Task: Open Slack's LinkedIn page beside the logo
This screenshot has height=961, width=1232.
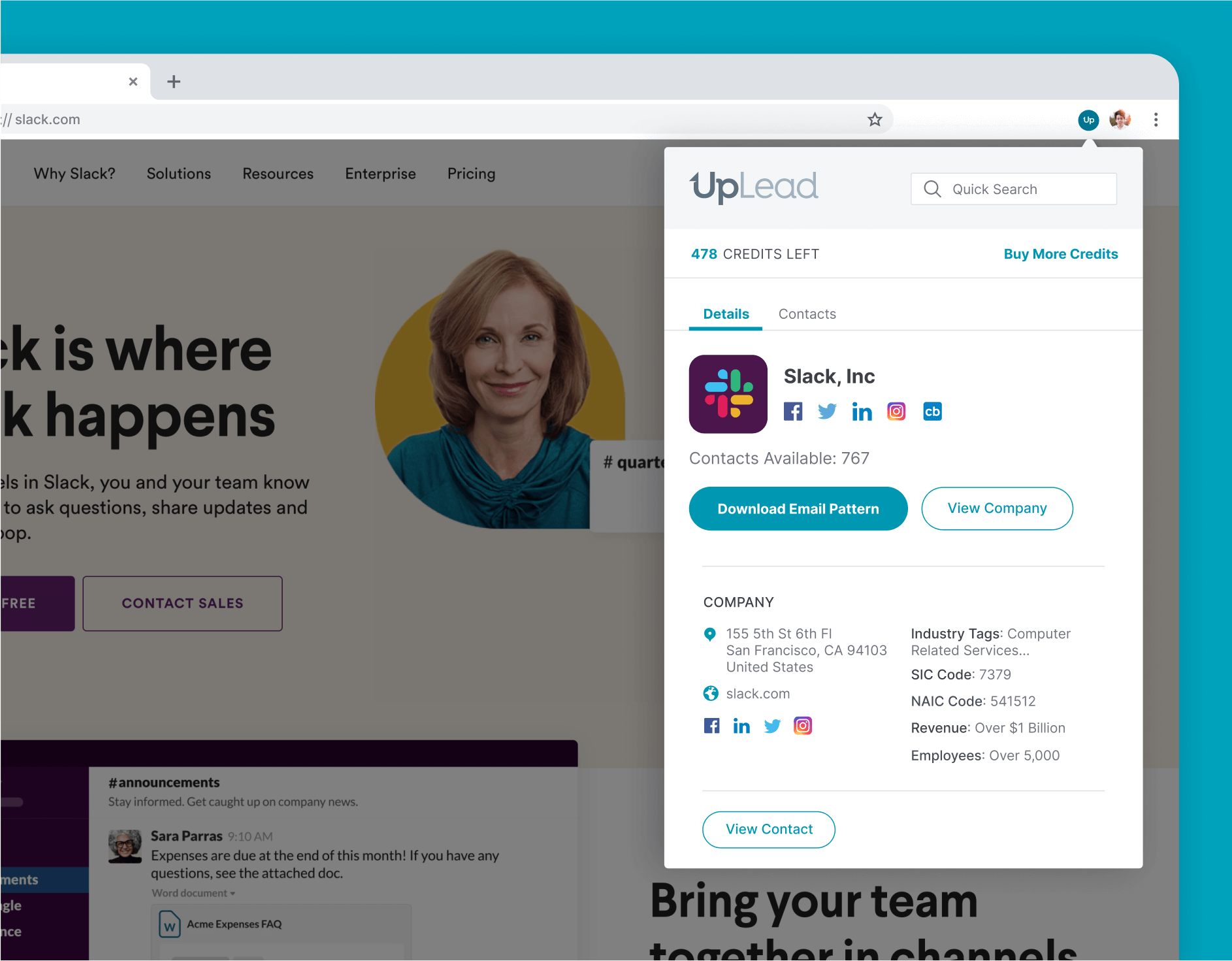Action: coord(862,412)
